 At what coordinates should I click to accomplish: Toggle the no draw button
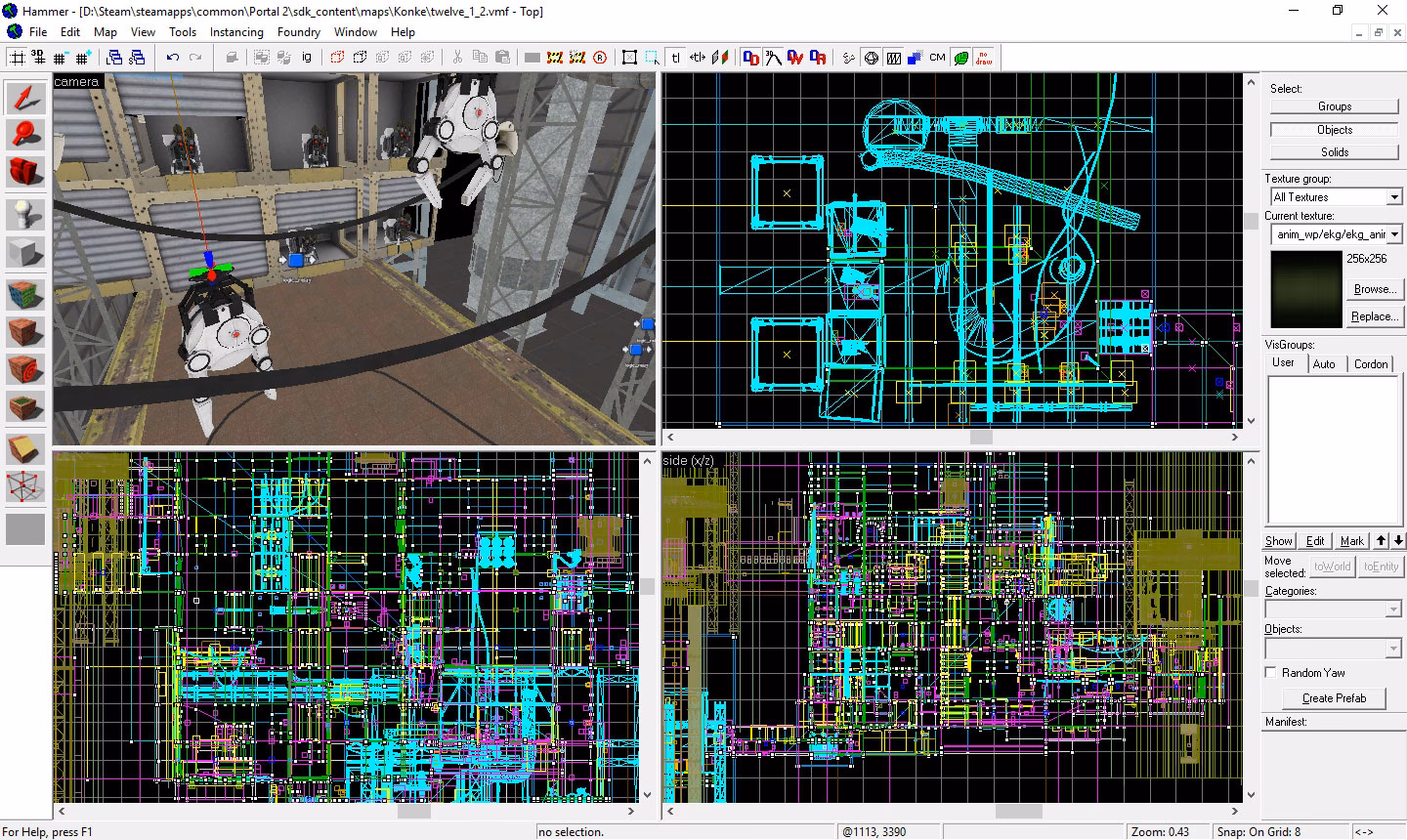[x=983, y=58]
